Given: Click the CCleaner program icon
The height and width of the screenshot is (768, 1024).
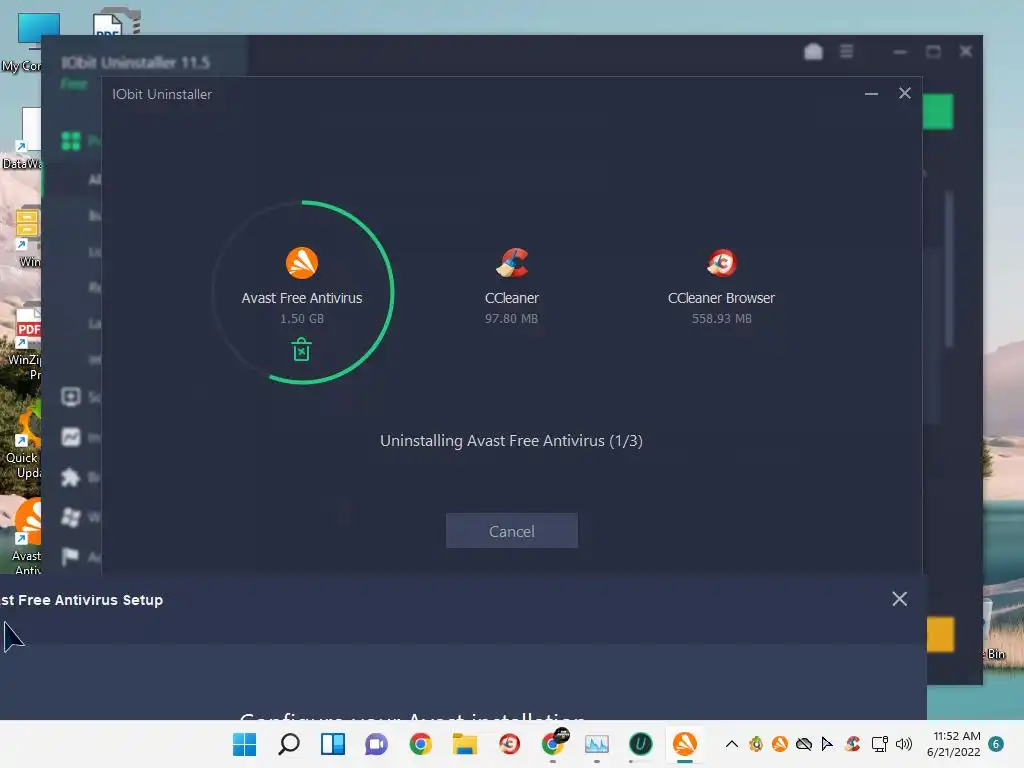Looking at the screenshot, I should click(x=512, y=263).
